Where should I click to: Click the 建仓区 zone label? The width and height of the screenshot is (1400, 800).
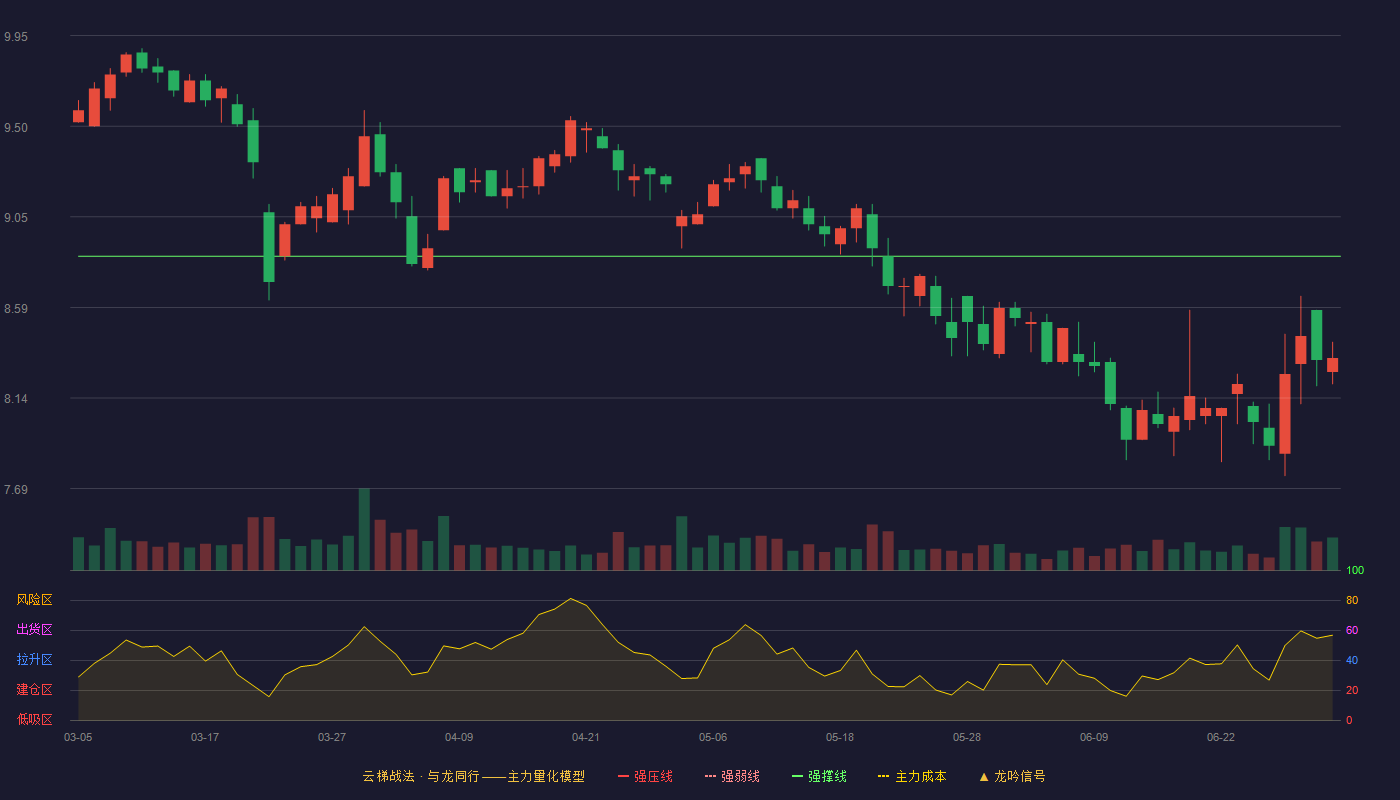(x=35, y=690)
